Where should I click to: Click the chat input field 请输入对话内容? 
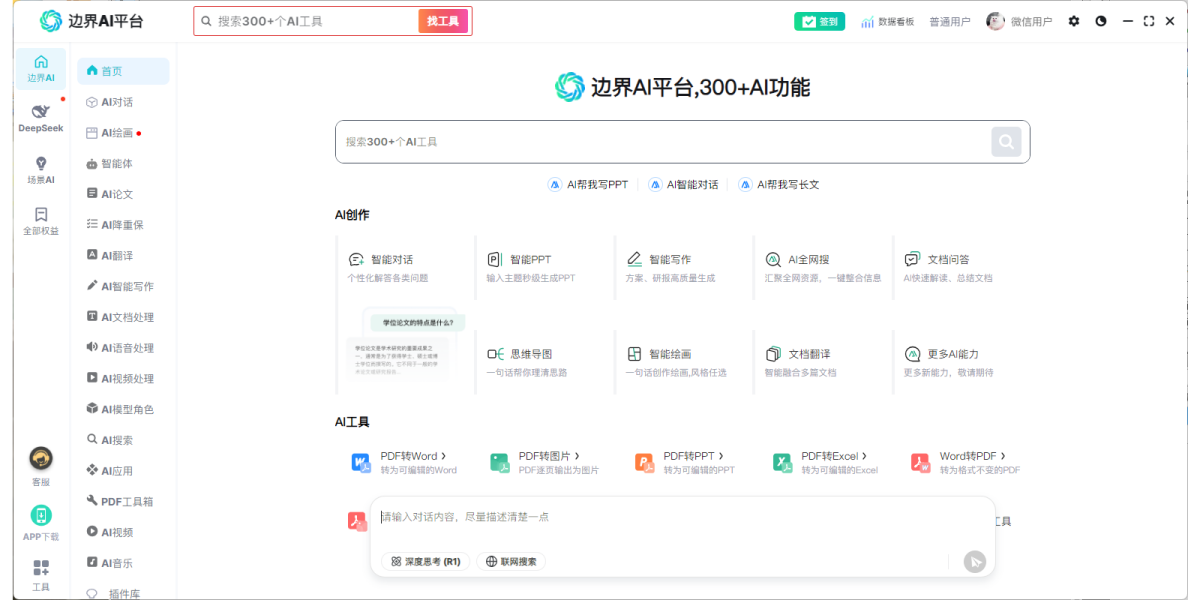660,518
